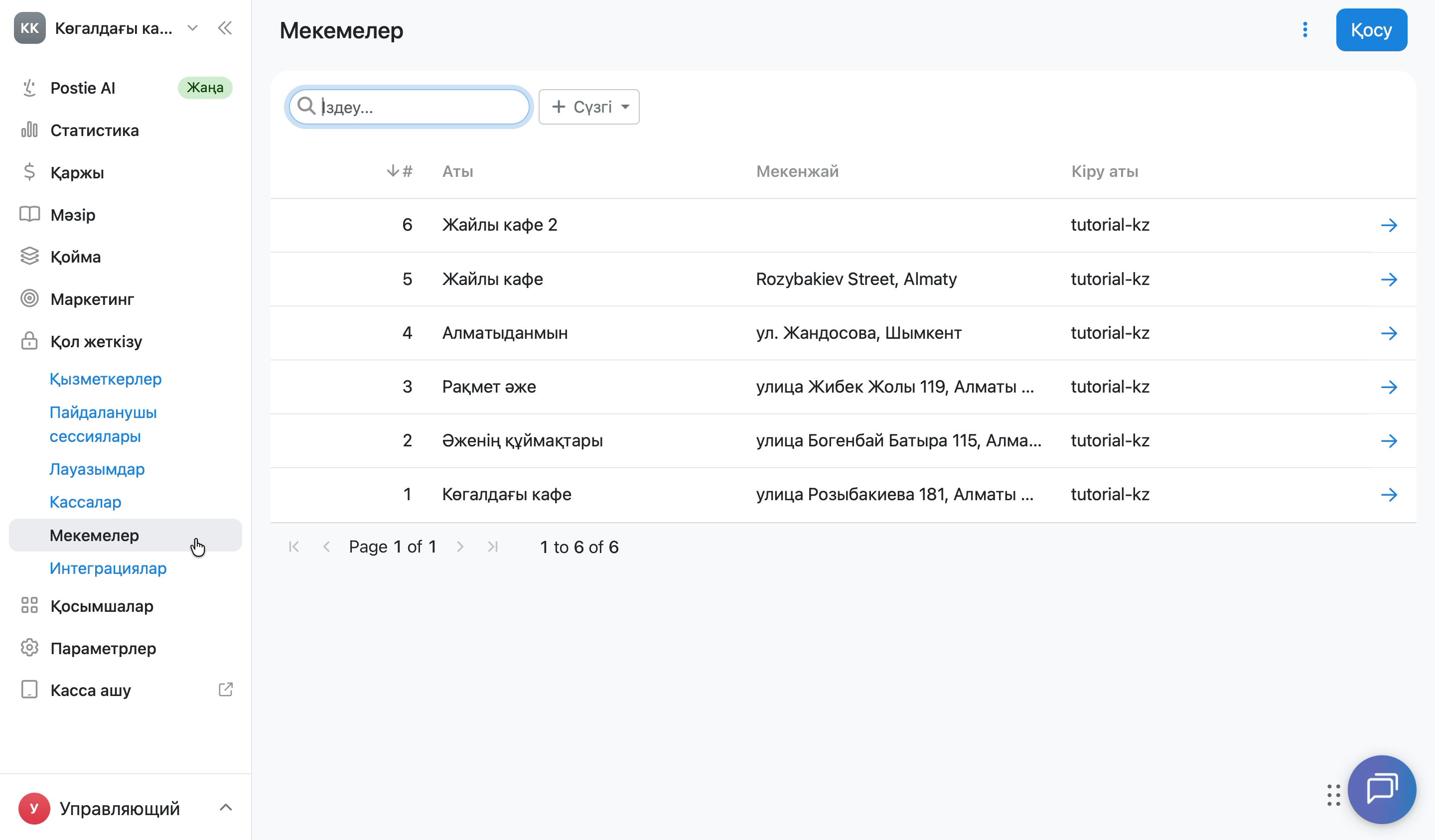Image resolution: width=1435 pixels, height=840 pixels.
Task: Open row arrow for Жайлы кафе 2
Action: tap(1389, 225)
